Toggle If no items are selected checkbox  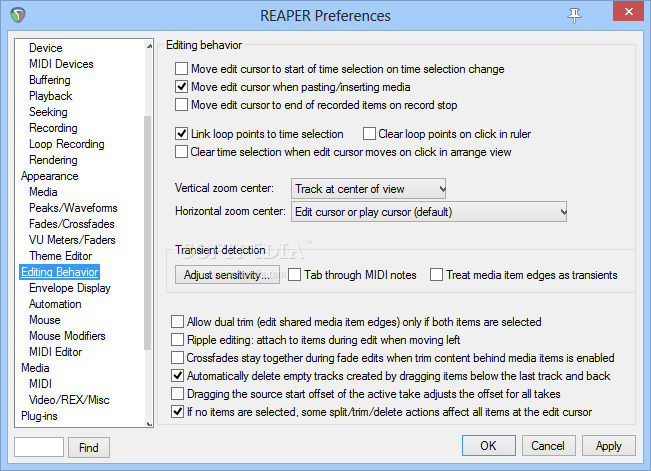point(177,412)
